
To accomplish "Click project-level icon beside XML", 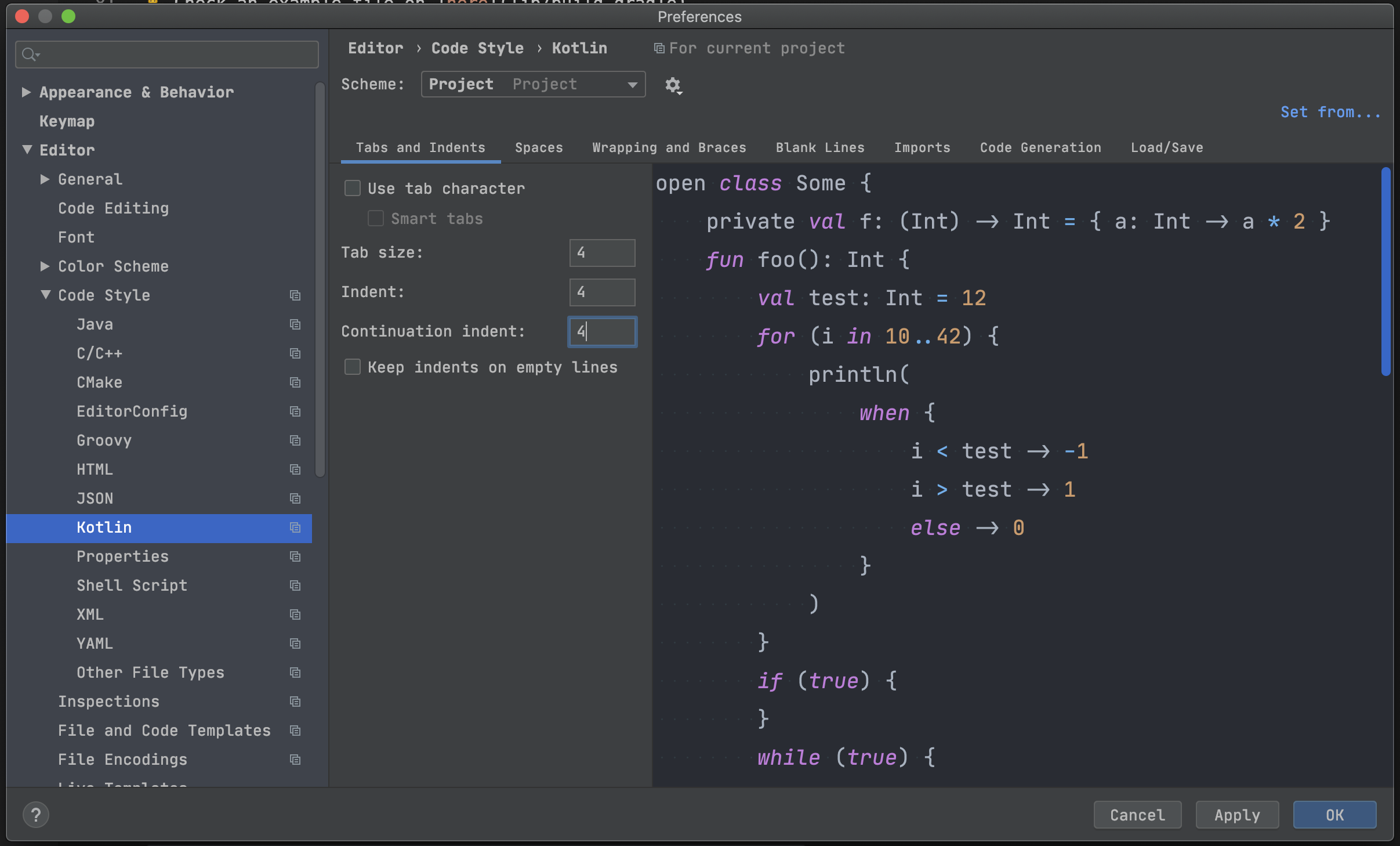I will click(x=295, y=614).
